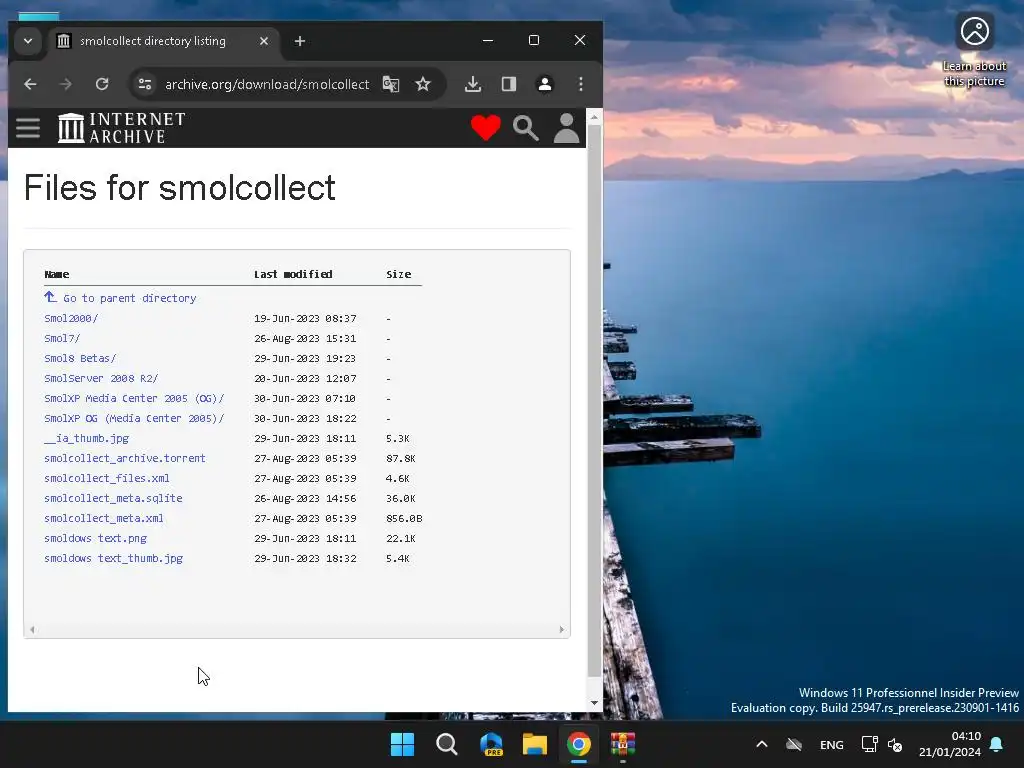
Task: Launch Edge Preview from taskbar
Action: click(491, 744)
